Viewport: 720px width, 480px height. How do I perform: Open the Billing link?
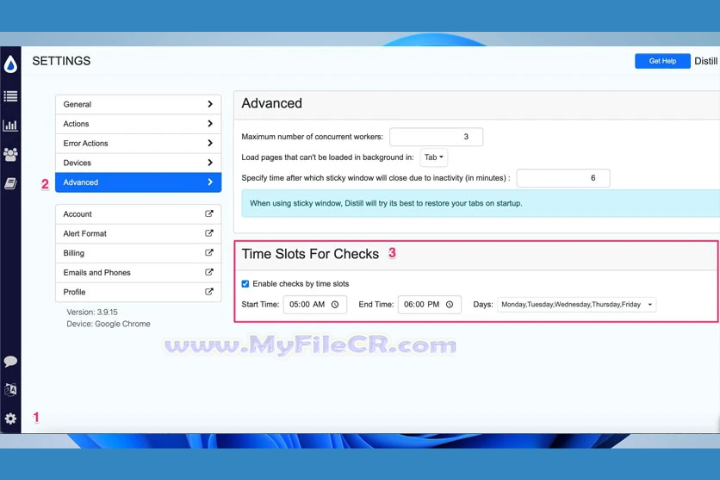pyautogui.click(x=138, y=253)
